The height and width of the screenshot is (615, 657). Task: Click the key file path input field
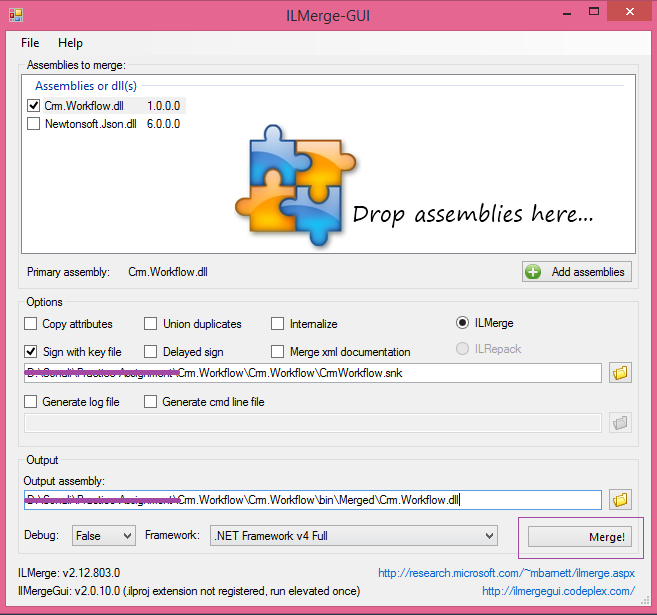pyautogui.click(x=313, y=373)
